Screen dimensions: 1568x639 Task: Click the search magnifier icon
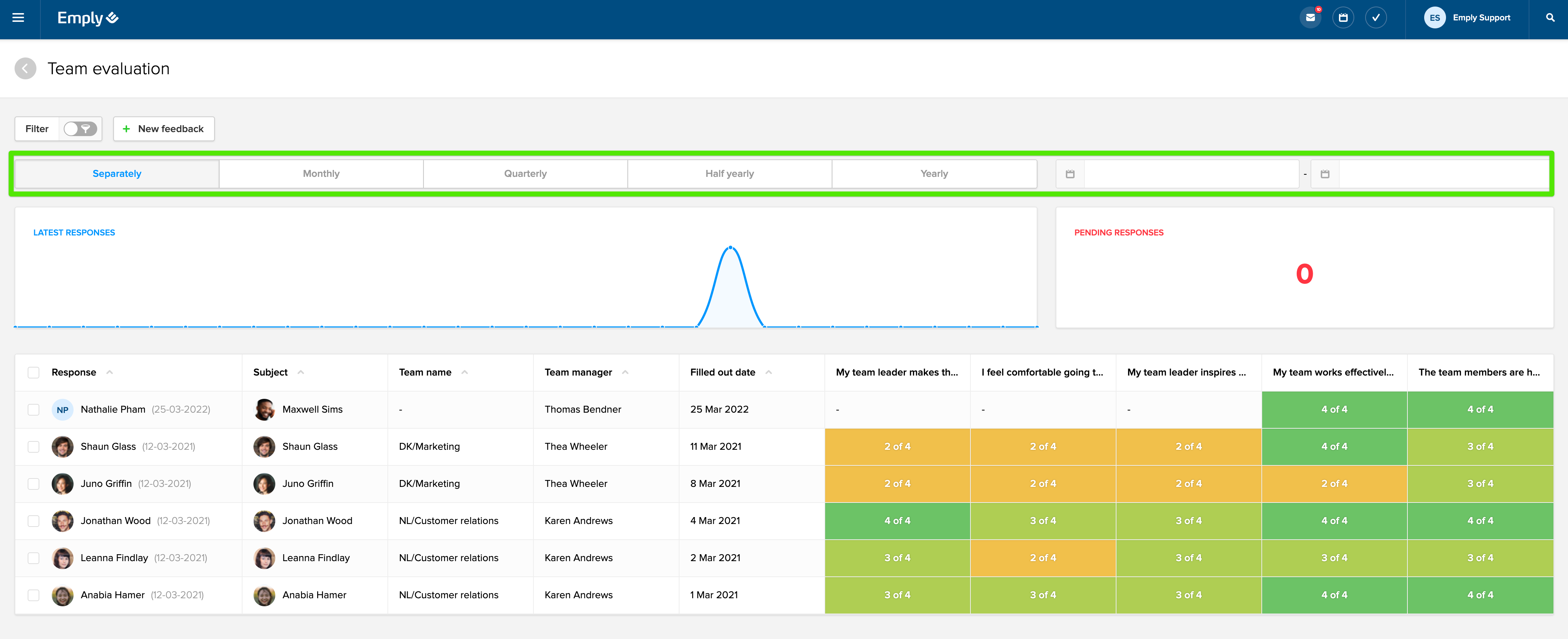1550,17
